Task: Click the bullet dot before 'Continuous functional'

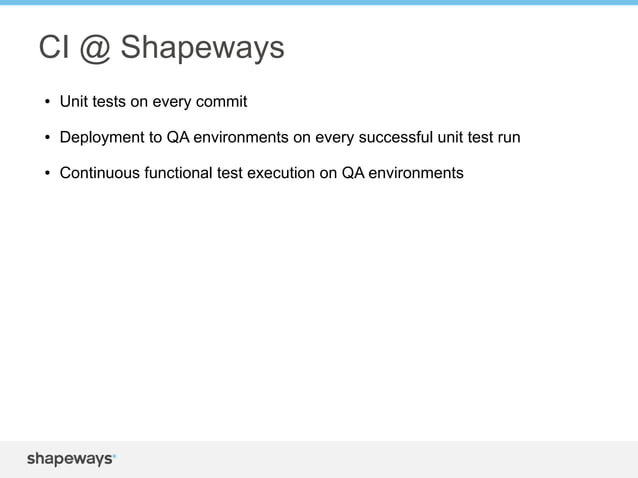Action: [47, 173]
